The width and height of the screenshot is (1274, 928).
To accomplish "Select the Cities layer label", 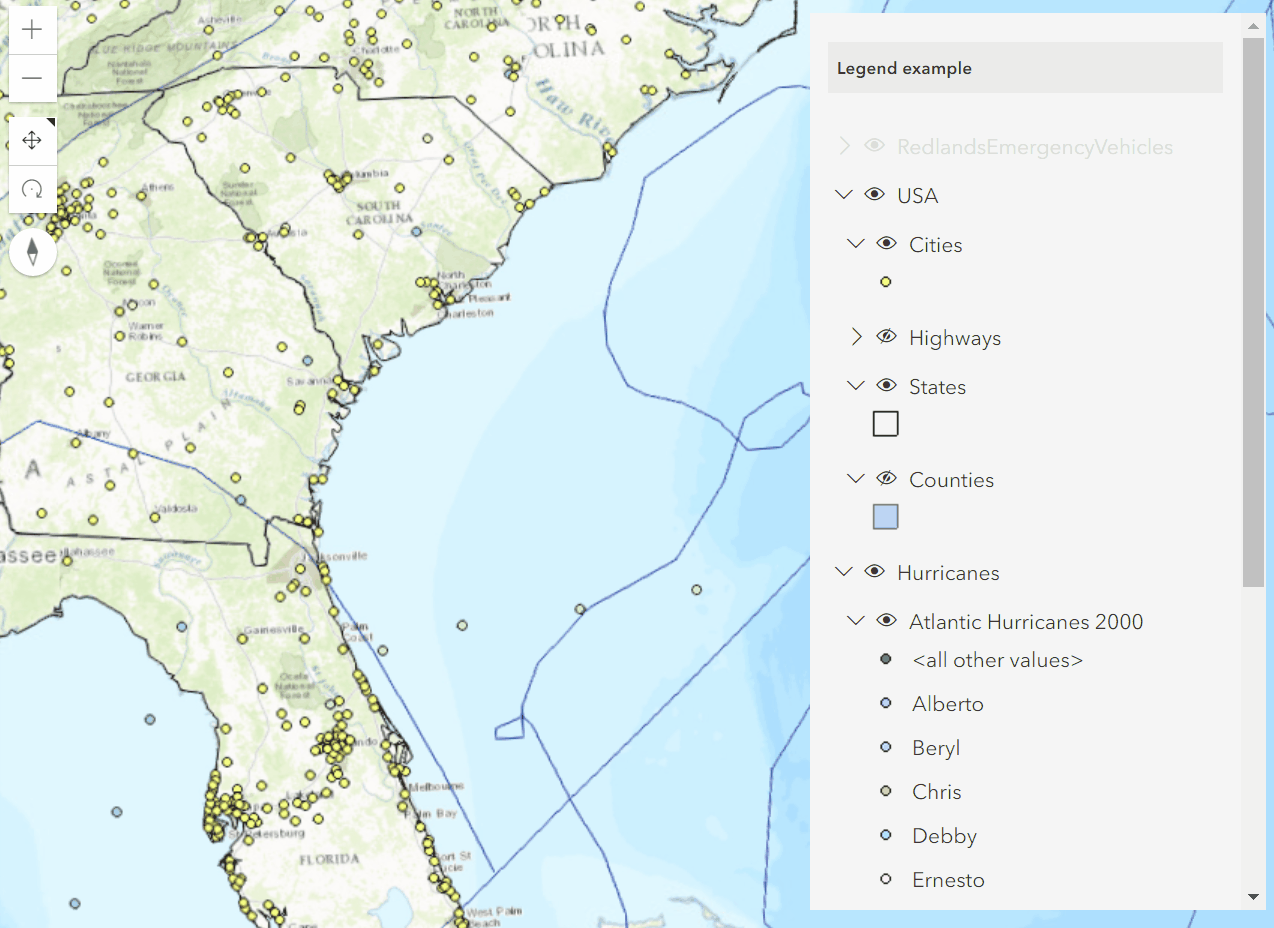I will click(x=936, y=245).
